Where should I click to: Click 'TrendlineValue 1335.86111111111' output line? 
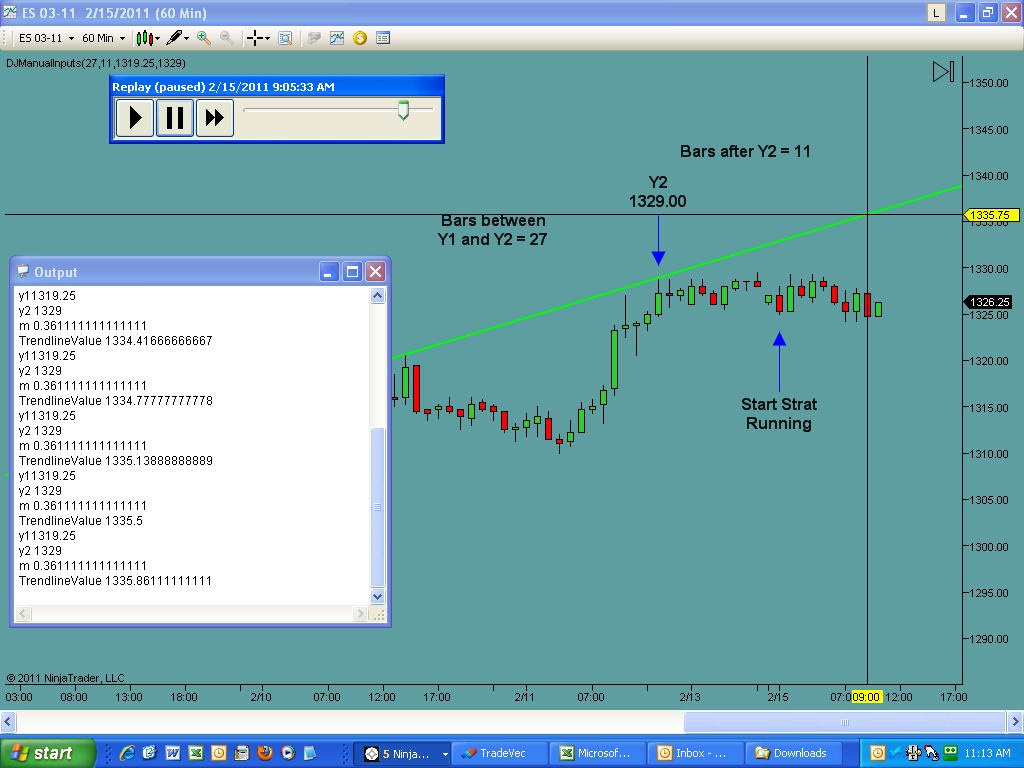click(x=116, y=581)
